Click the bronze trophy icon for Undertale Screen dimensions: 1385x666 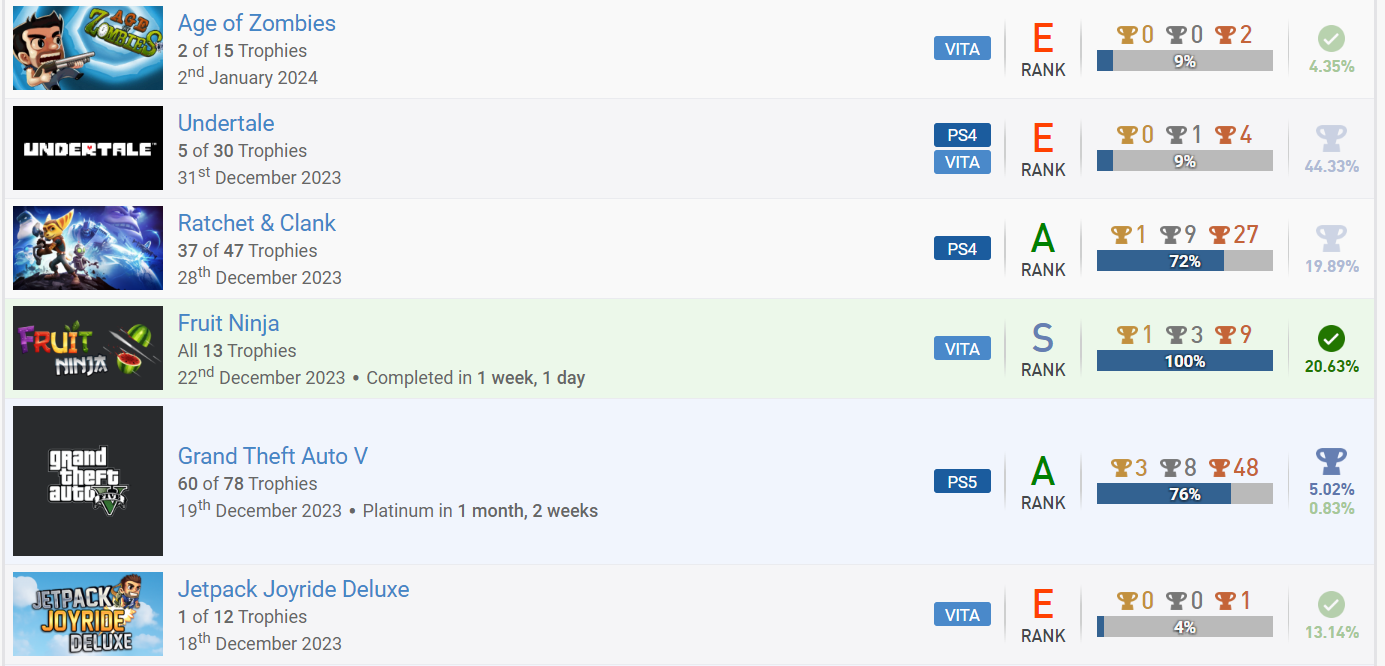[1226, 135]
